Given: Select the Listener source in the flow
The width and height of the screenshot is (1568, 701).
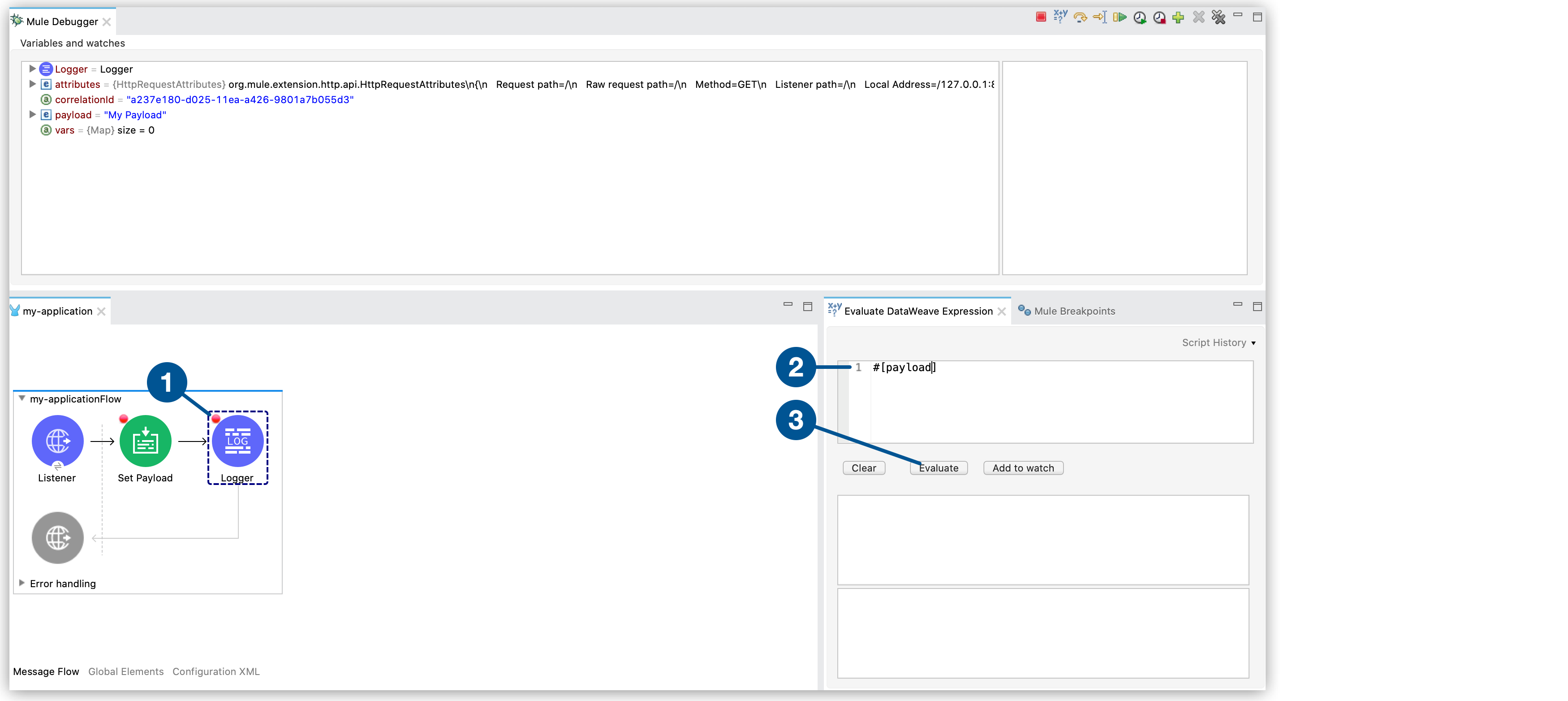Looking at the screenshot, I should (x=57, y=441).
